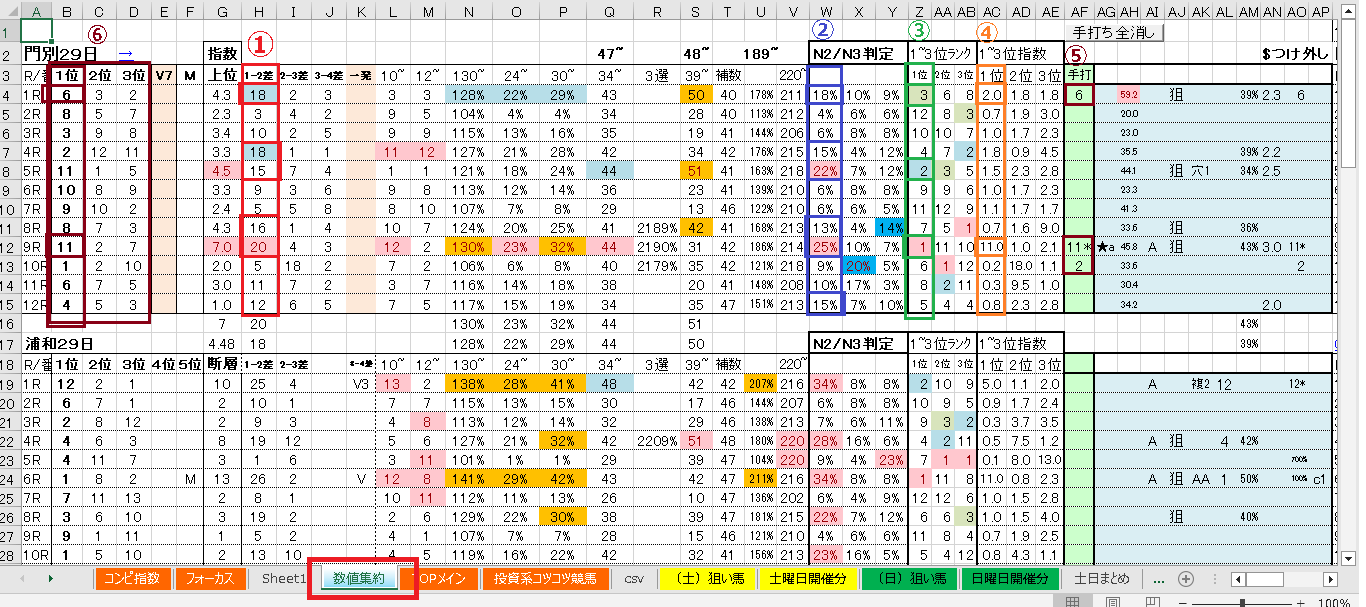The height and width of the screenshot is (607, 1366).
Task: Open the 投資系コツコツ競馬 sheet tab
Action: pyautogui.click(x=545, y=578)
